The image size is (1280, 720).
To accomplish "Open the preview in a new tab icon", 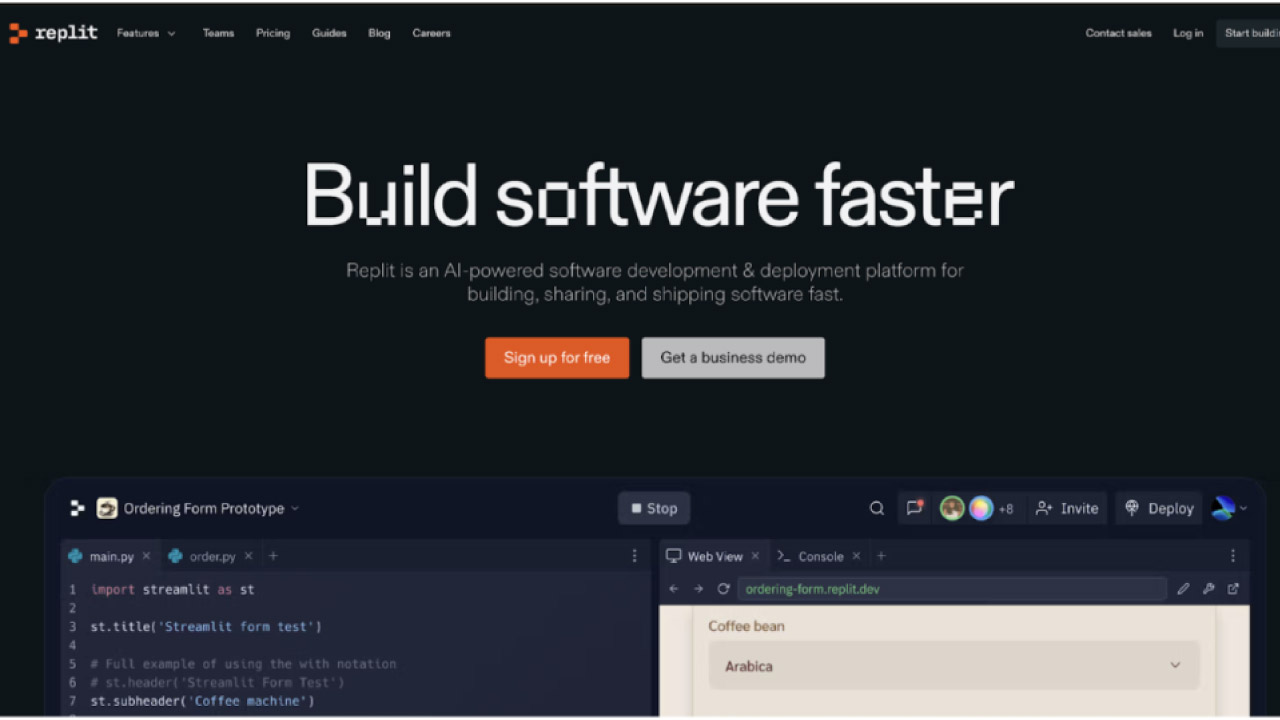I will [x=1234, y=589].
